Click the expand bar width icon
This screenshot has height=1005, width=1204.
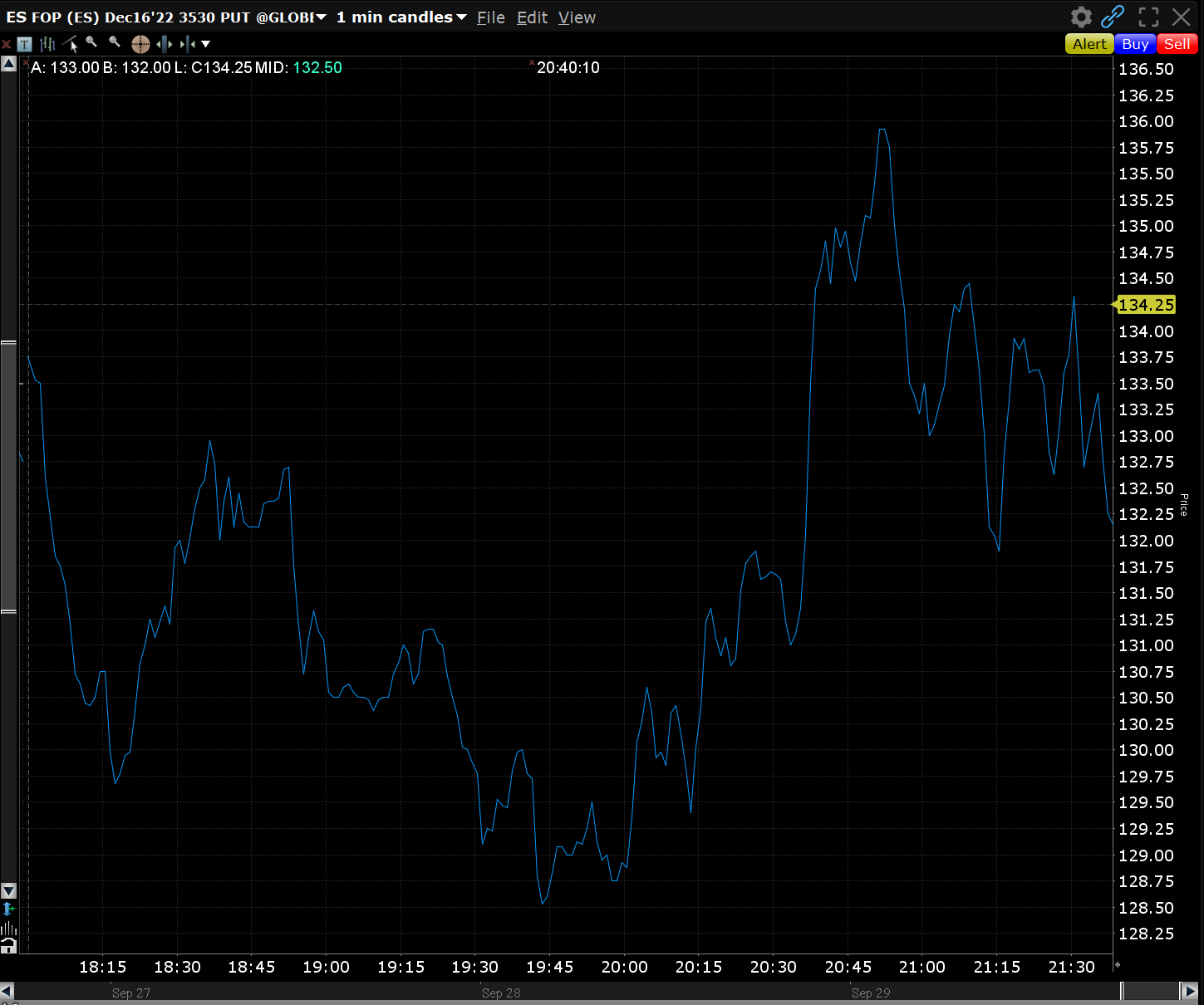165,44
